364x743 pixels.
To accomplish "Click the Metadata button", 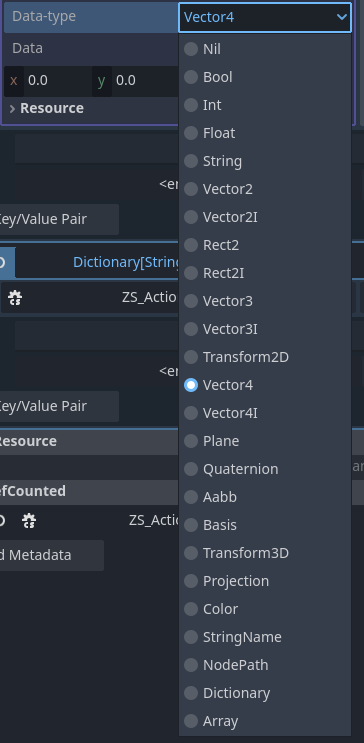I will (51, 555).
